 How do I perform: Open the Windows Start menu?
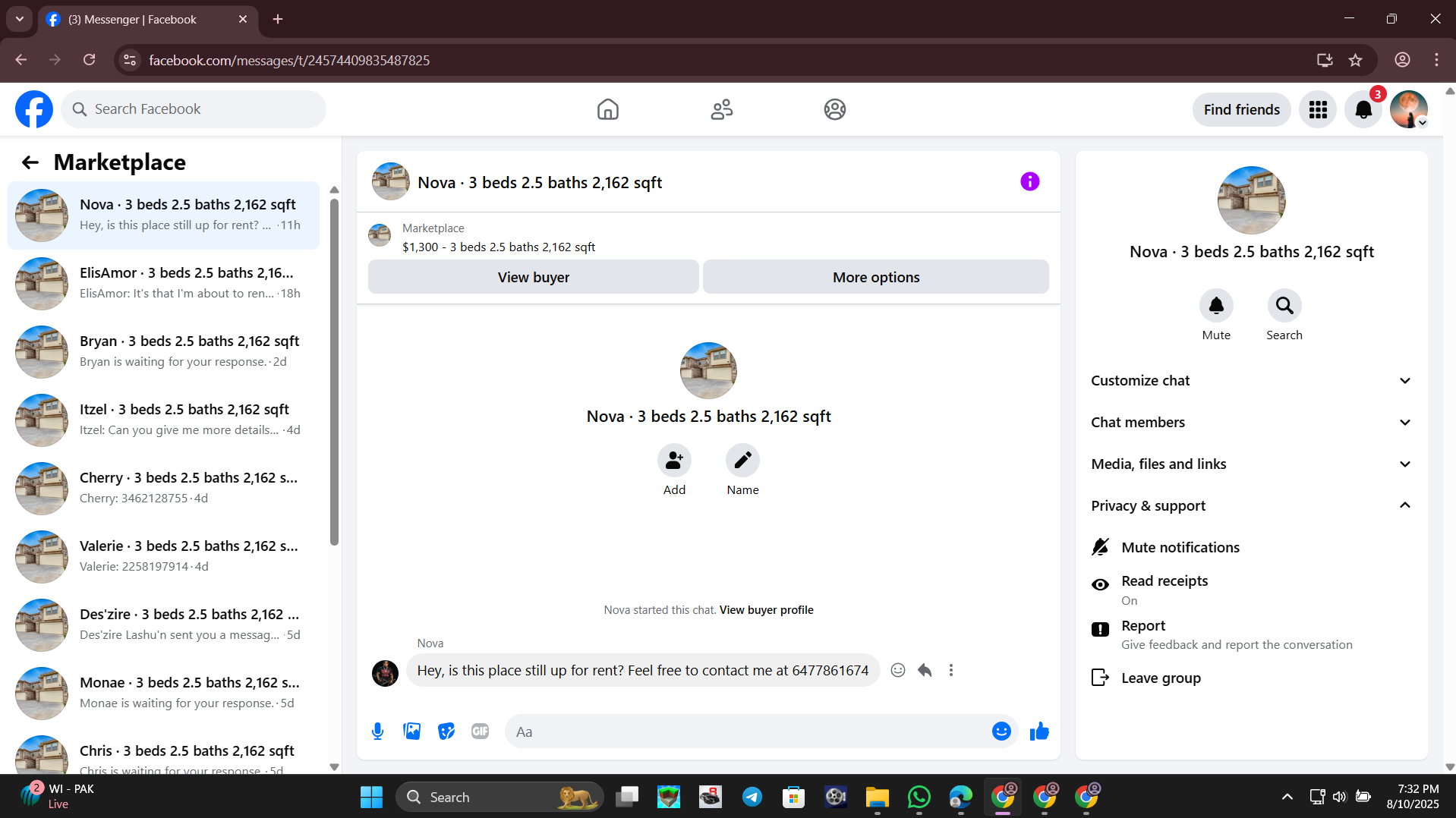pos(371,798)
